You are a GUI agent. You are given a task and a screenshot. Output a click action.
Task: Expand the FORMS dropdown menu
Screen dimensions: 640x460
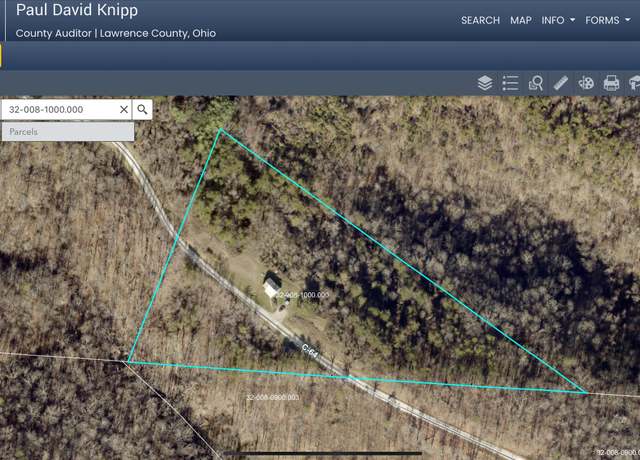click(607, 20)
